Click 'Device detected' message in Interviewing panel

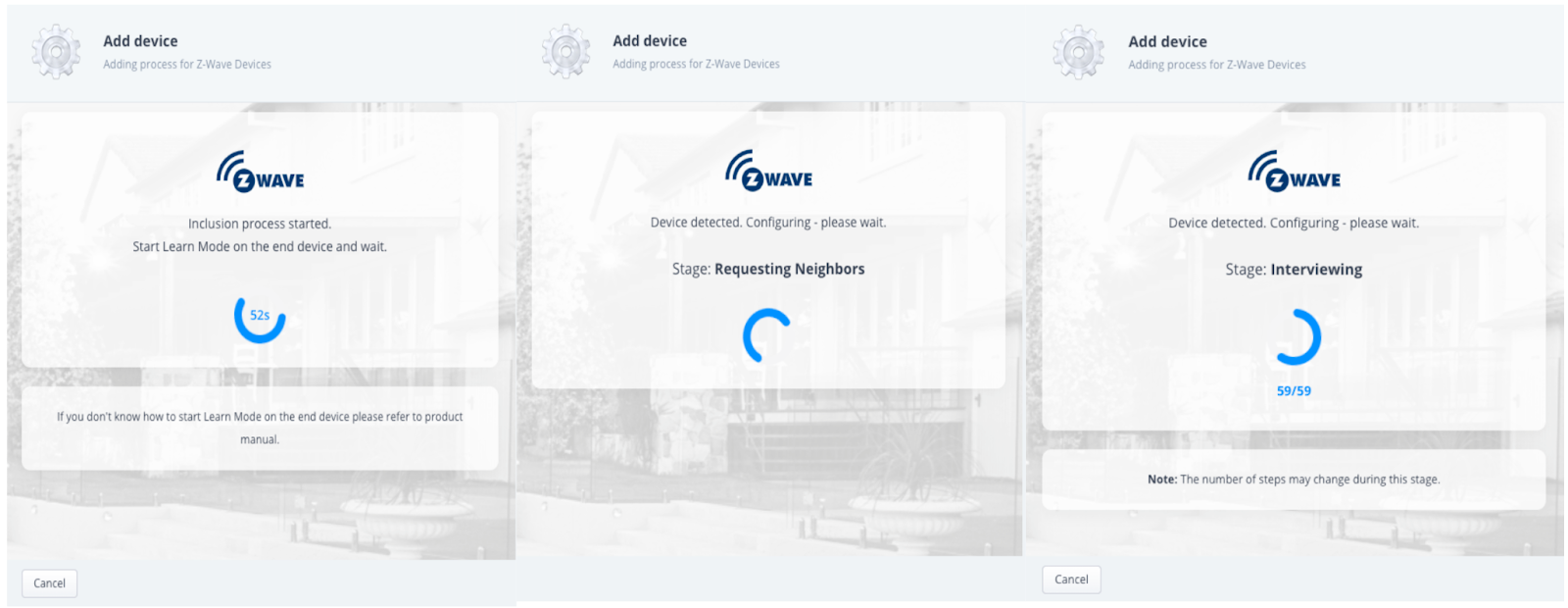tap(1294, 223)
